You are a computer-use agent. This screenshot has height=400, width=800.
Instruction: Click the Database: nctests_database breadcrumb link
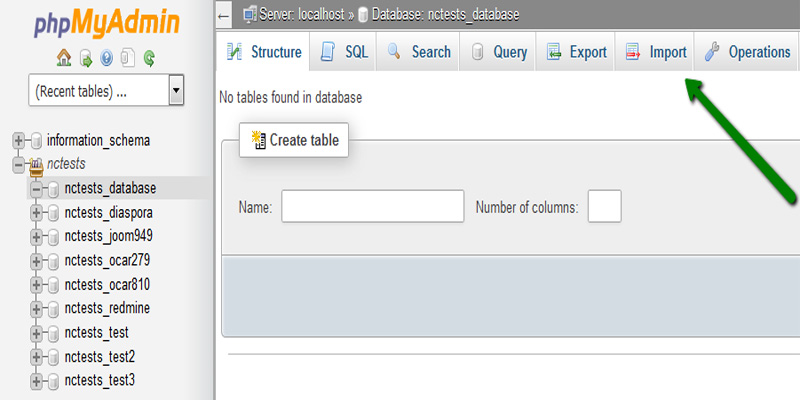pos(445,15)
